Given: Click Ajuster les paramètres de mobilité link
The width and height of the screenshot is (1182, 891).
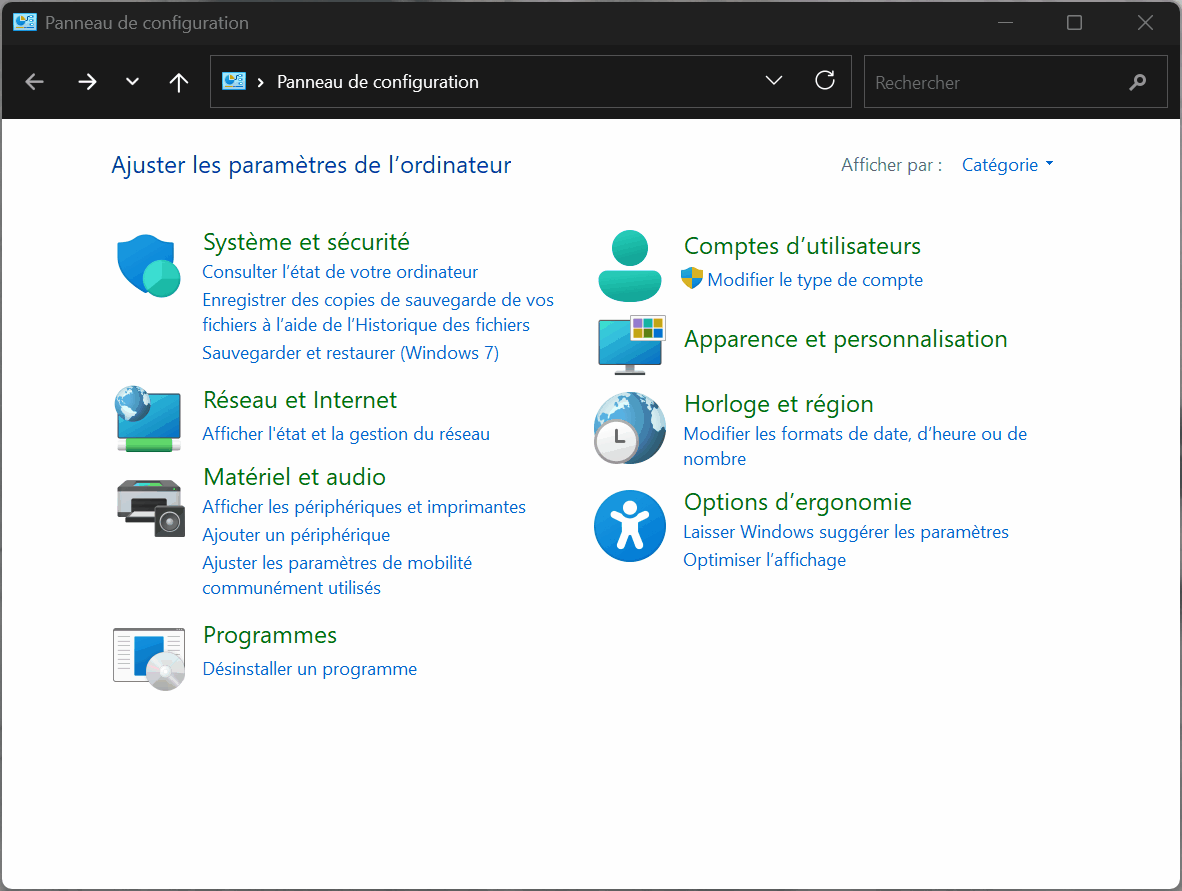Looking at the screenshot, I should coord(337,575).
